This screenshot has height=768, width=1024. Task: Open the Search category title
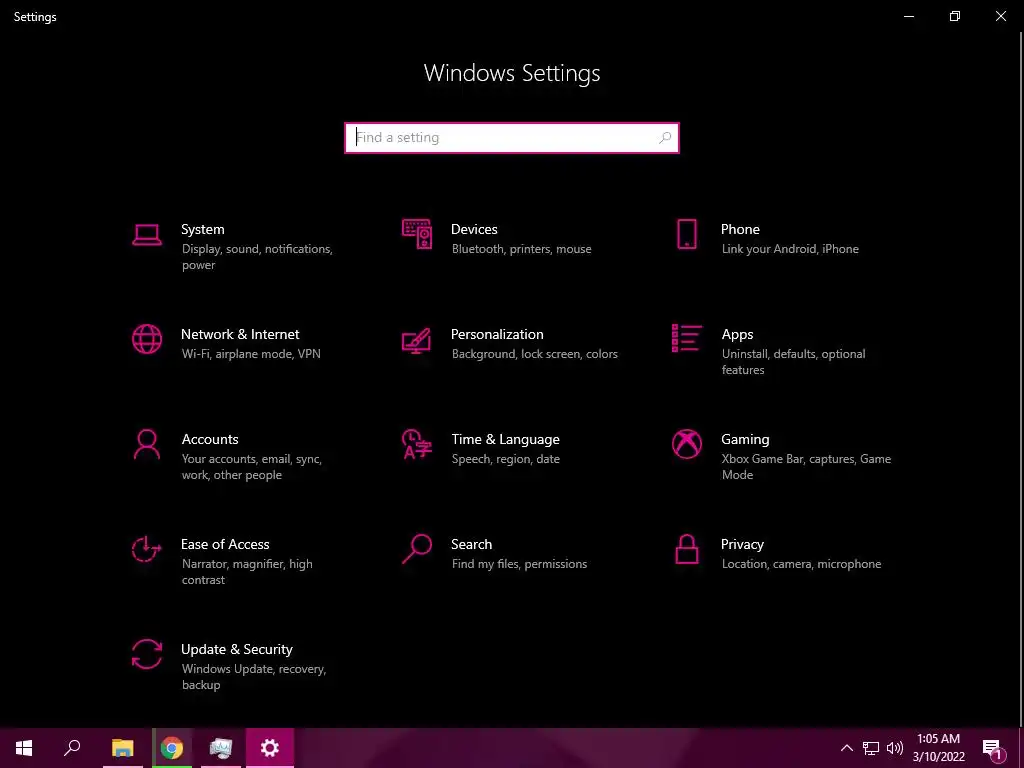472,545
